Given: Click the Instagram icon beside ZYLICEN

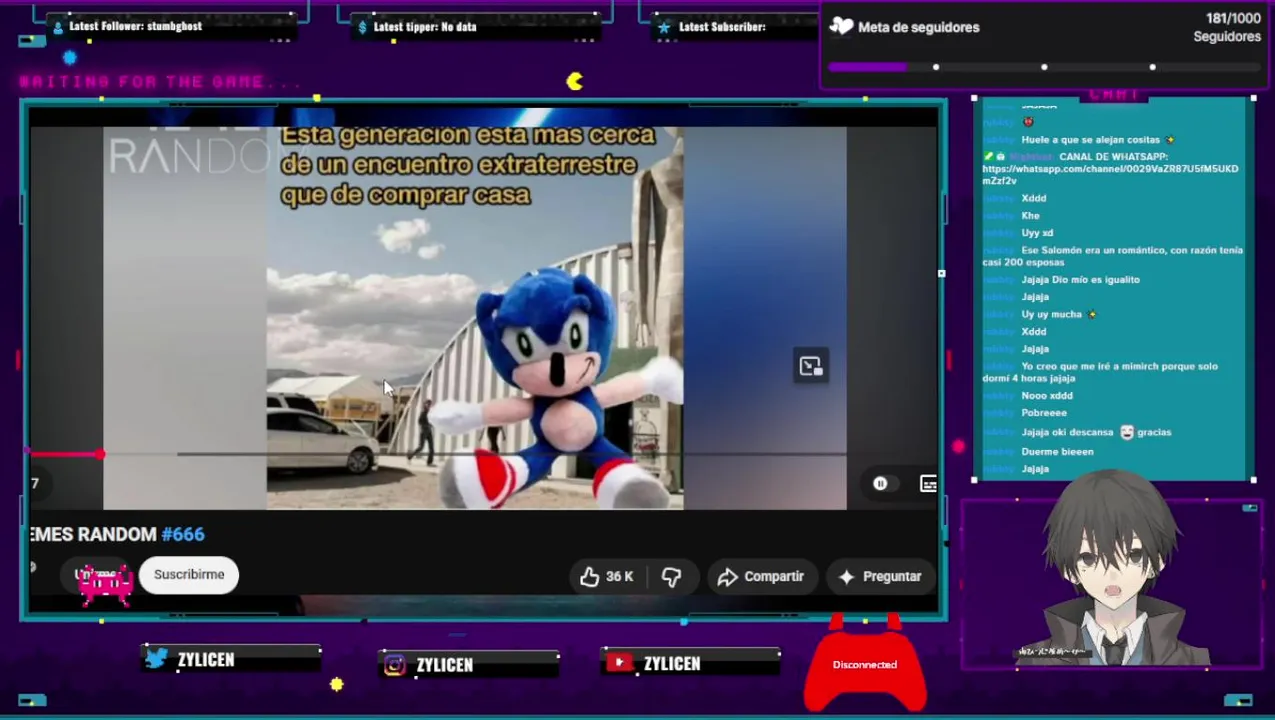Looking at the screenshot, I should (395, 664).
